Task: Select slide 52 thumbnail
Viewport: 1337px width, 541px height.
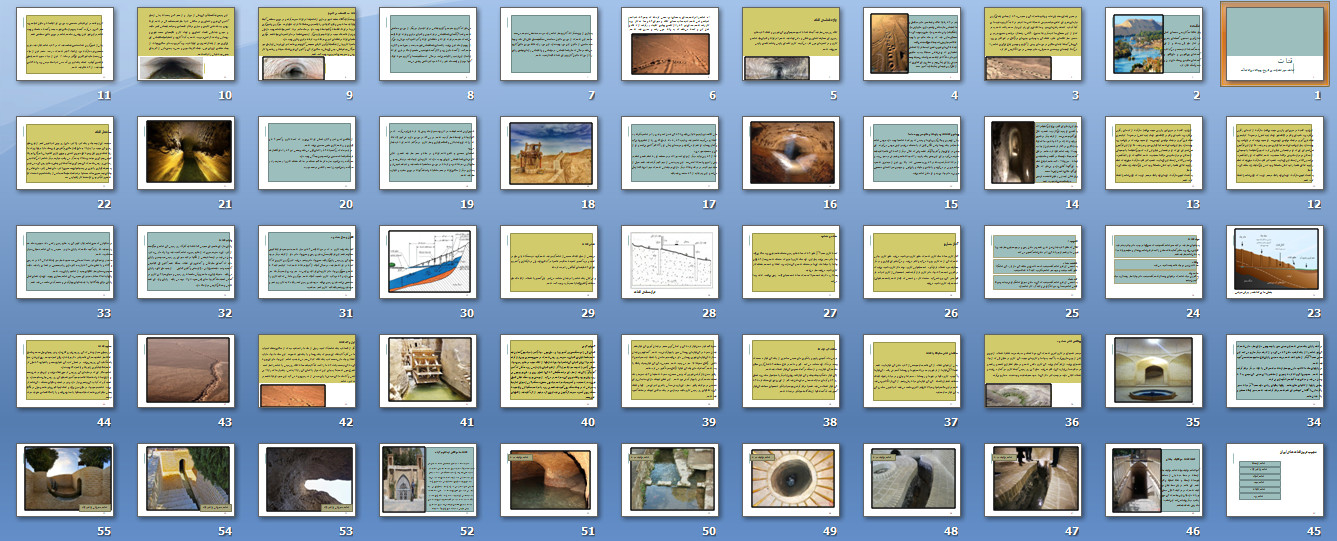Action: click(428, 480)
